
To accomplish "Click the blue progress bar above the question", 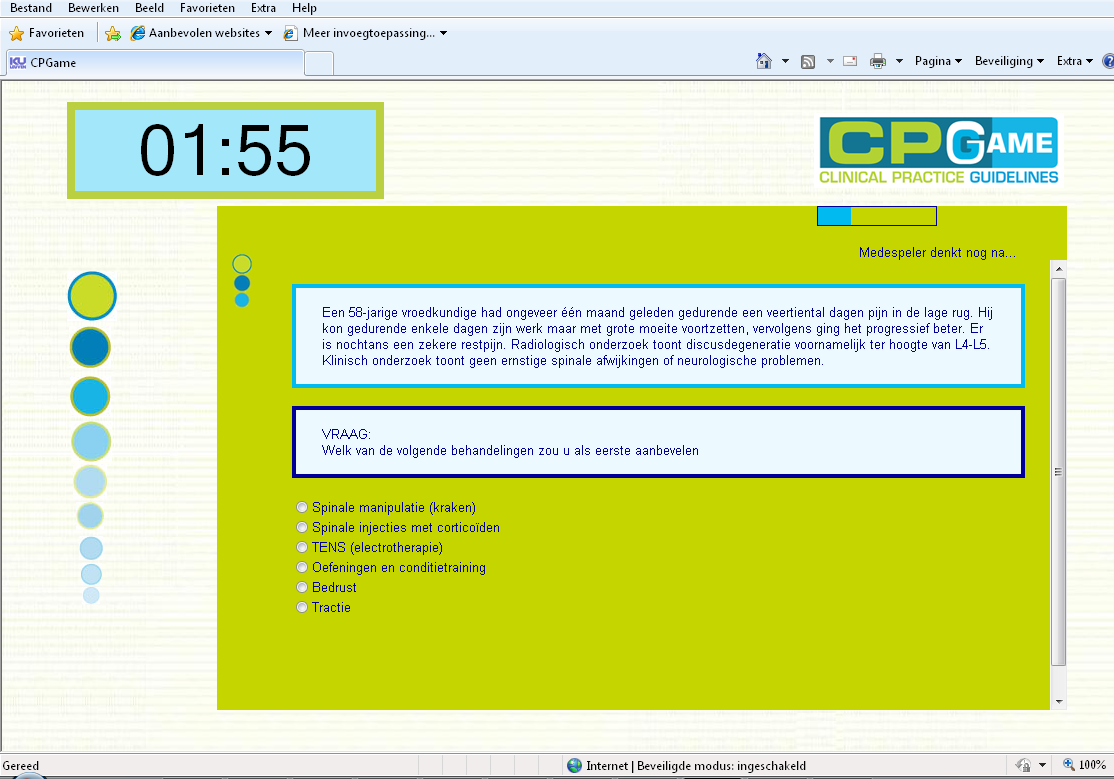I will [x=876, y=216].
